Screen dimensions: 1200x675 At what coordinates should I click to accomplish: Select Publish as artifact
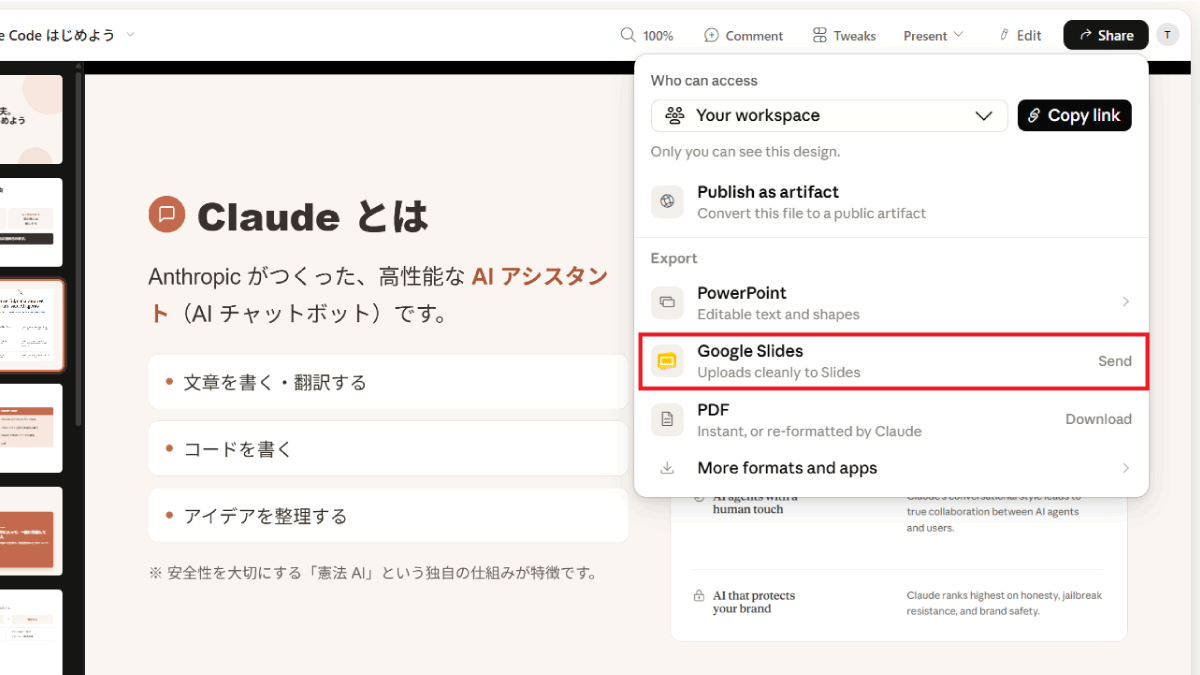892,201
